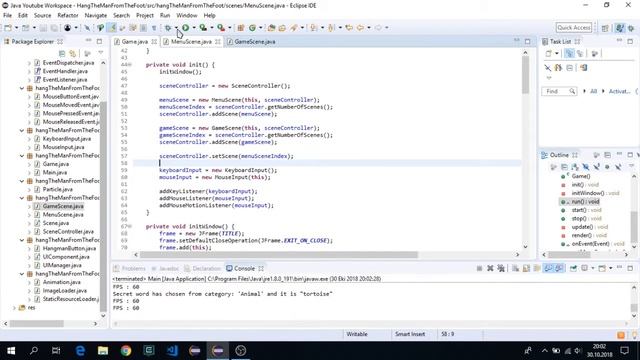The width and height of the screenshot is (640, 360).
Task: Collapse the package containing Particle.java
Action: [22, 181]
